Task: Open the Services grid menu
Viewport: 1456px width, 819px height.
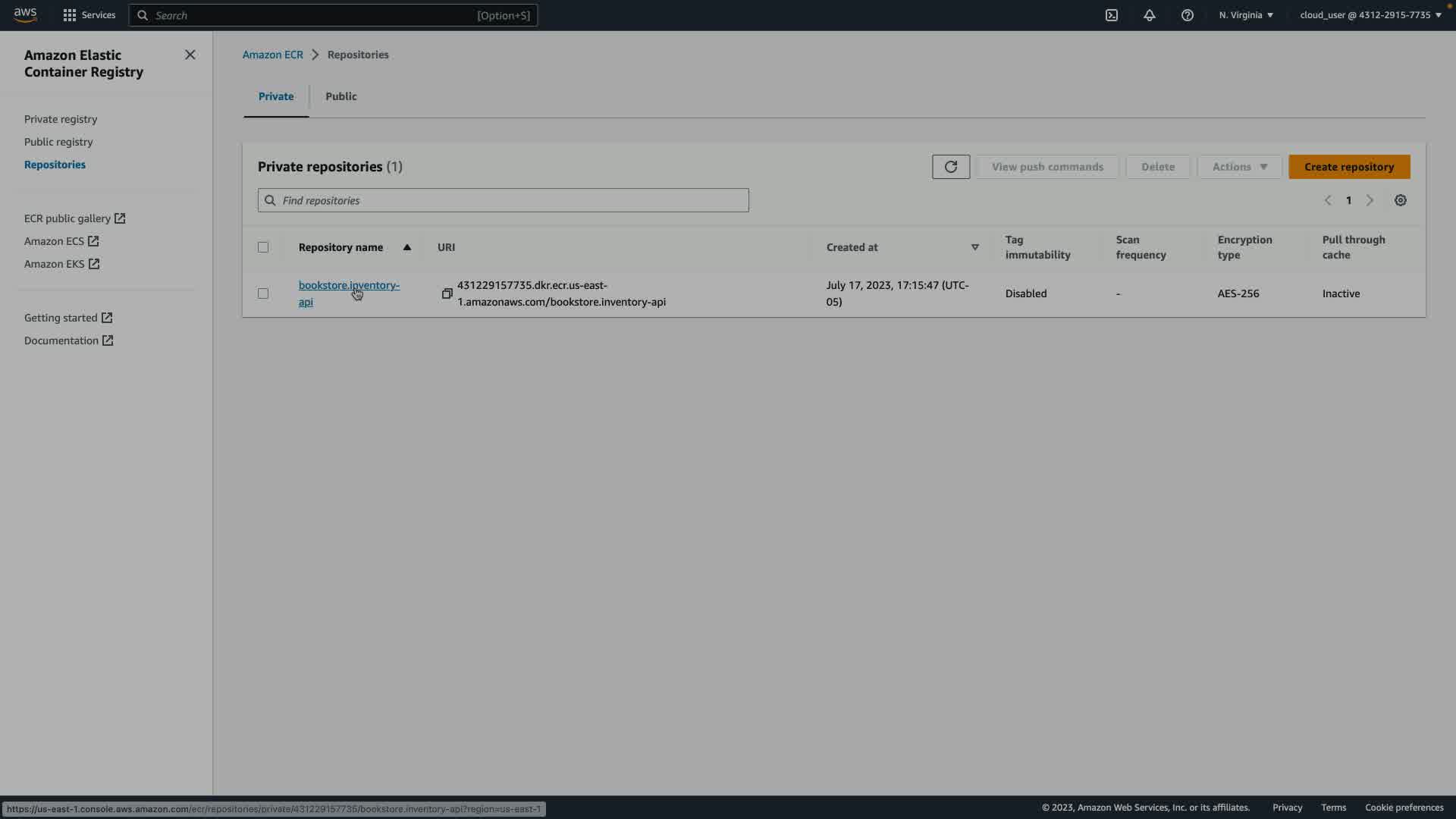Action: click(x=89, y=15)
